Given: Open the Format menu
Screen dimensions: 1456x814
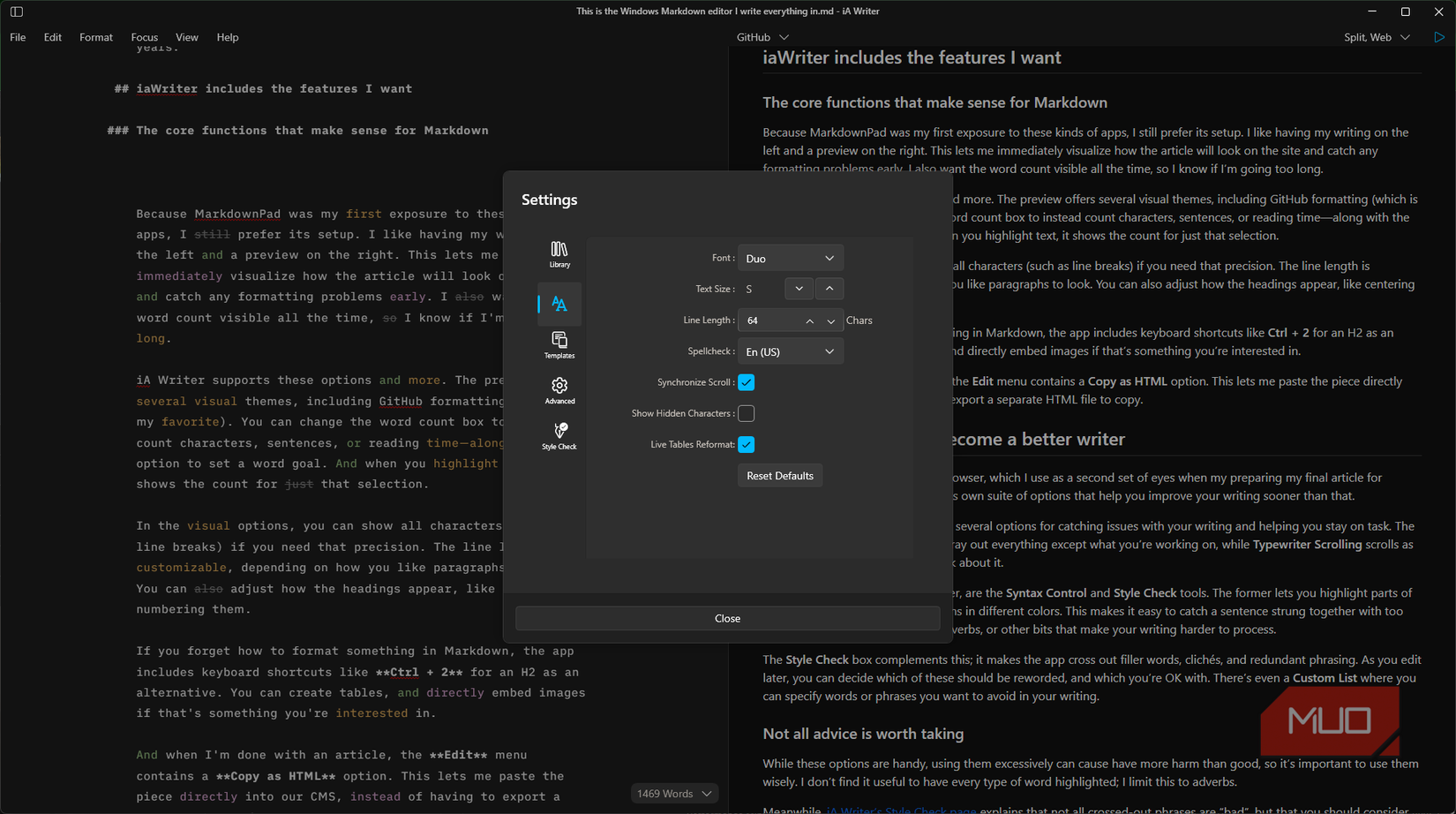Looking at the screenshot, I should tap(95, 37).
